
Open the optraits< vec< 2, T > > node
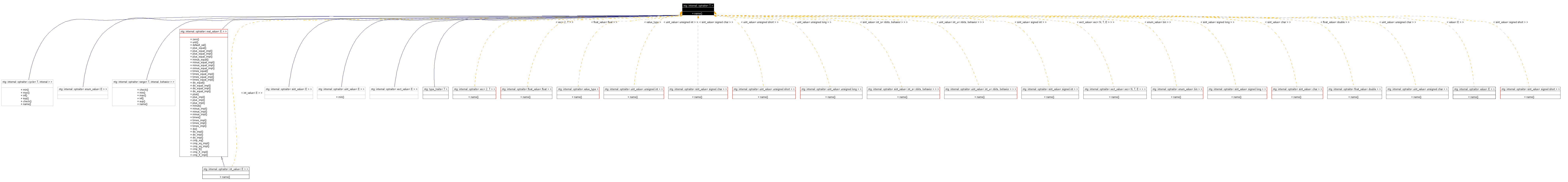[x=474, y=93]
